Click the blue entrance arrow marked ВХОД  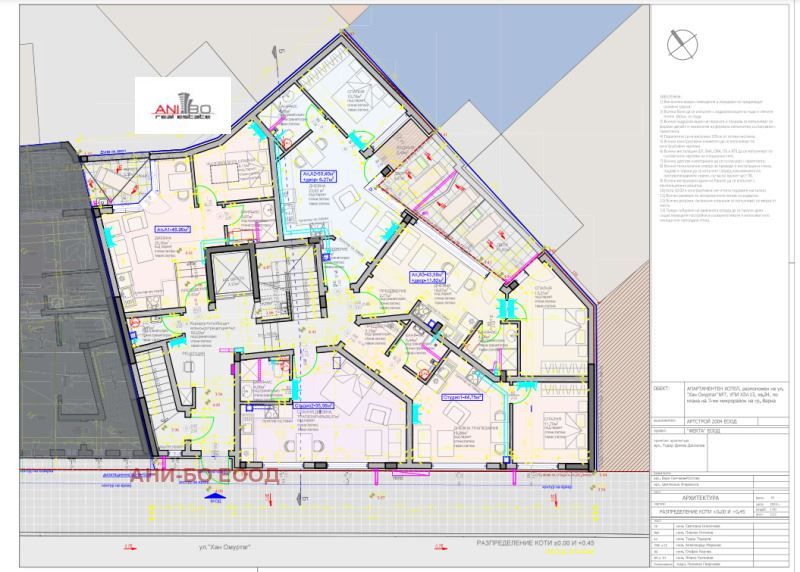point(215,496)
